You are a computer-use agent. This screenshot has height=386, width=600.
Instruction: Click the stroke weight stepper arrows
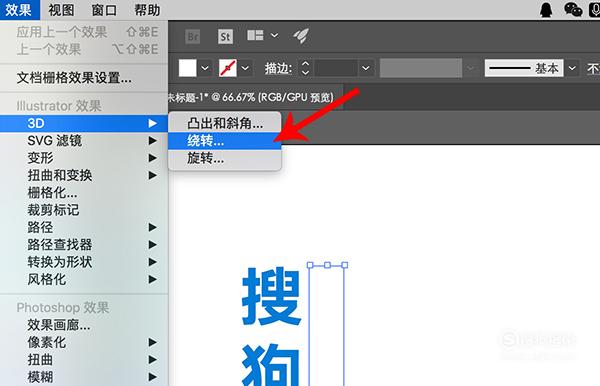[305, 68]
